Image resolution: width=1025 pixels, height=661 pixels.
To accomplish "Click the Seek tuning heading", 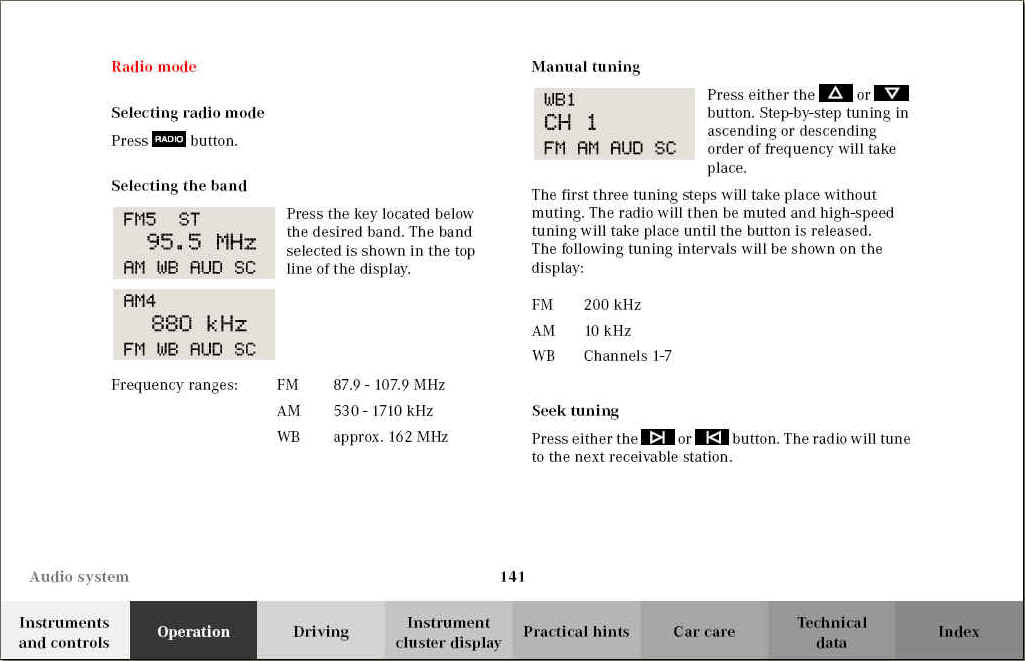I will pyautogui.click(x=575, y=411).
